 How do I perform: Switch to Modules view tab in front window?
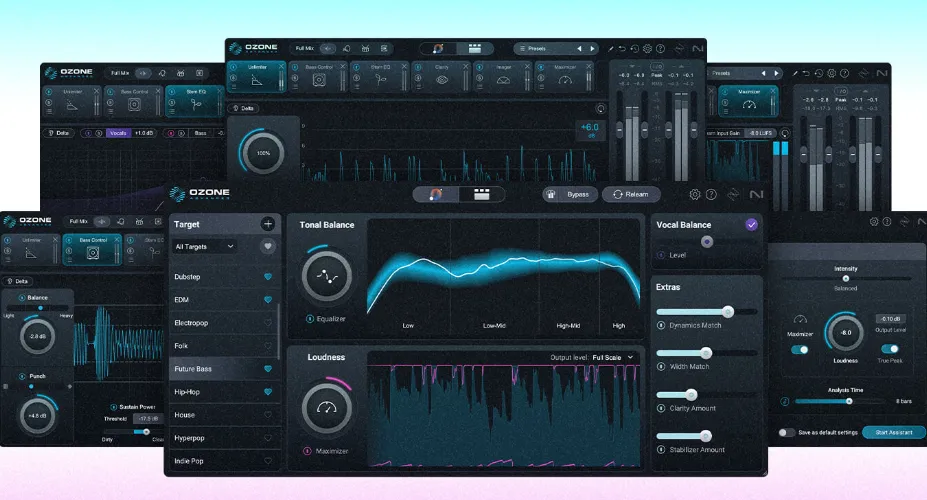point(481,194)
